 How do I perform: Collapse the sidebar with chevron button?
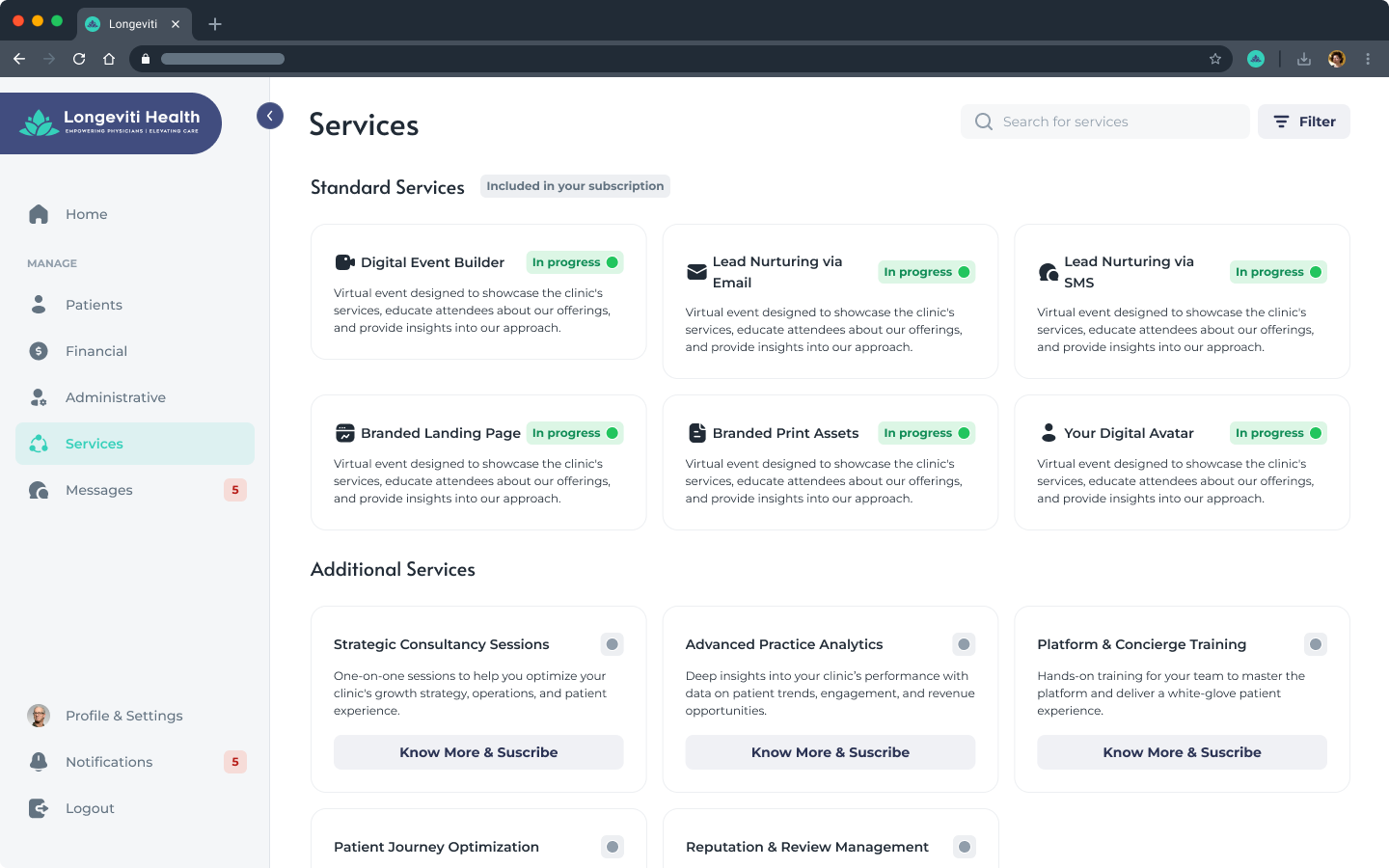point(270,116)
